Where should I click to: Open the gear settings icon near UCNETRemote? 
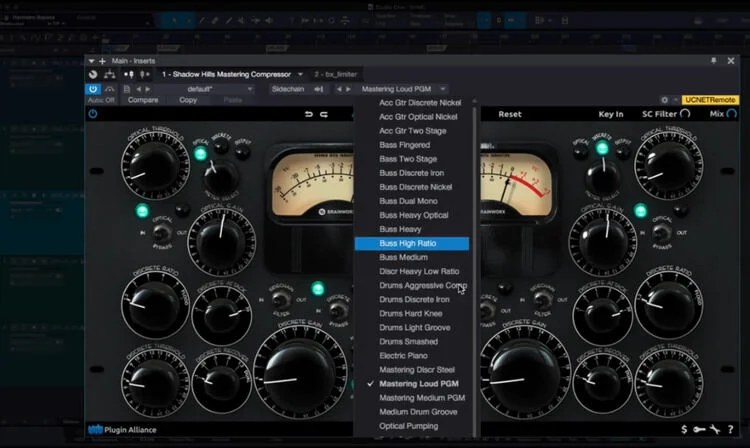[664, 100]
